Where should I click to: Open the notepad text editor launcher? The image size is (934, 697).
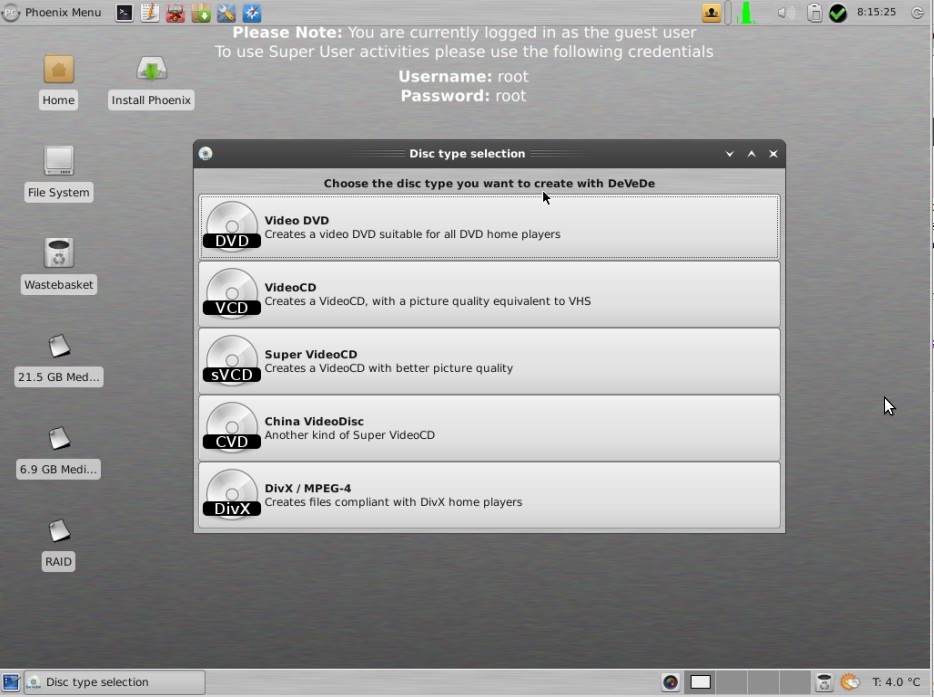[x=150, y=13]
